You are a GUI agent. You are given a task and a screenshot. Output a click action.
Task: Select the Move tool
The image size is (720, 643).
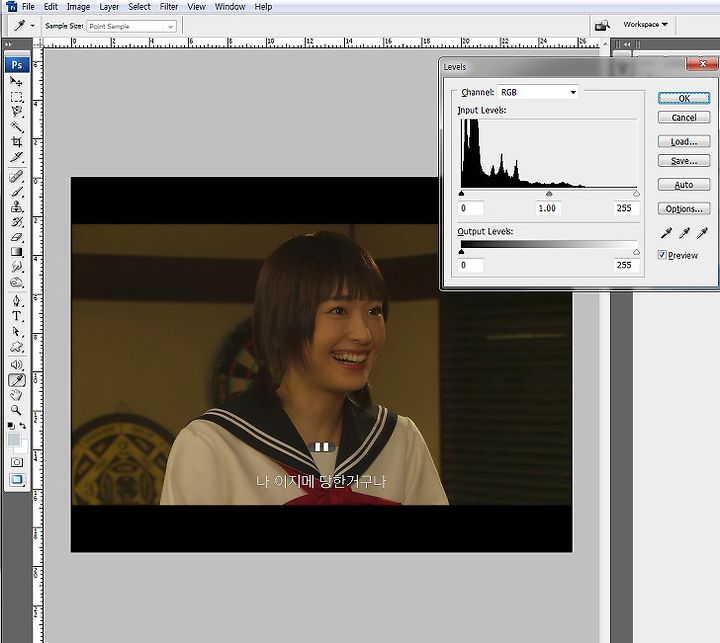click(x=16, y=82)
